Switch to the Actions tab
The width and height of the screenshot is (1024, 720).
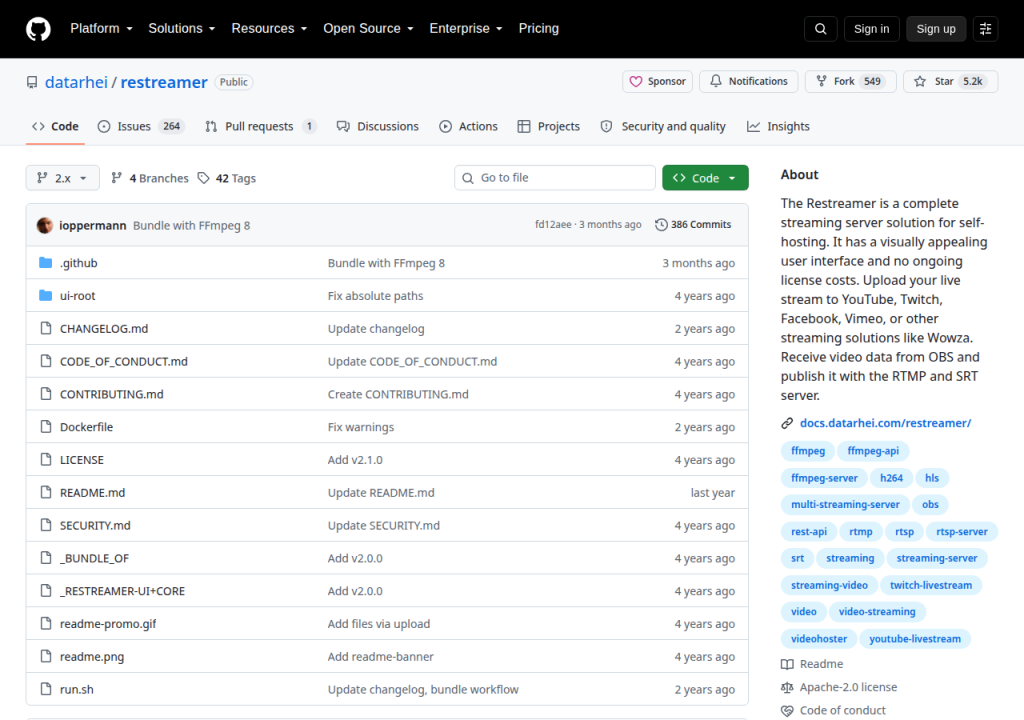point(468,127)
